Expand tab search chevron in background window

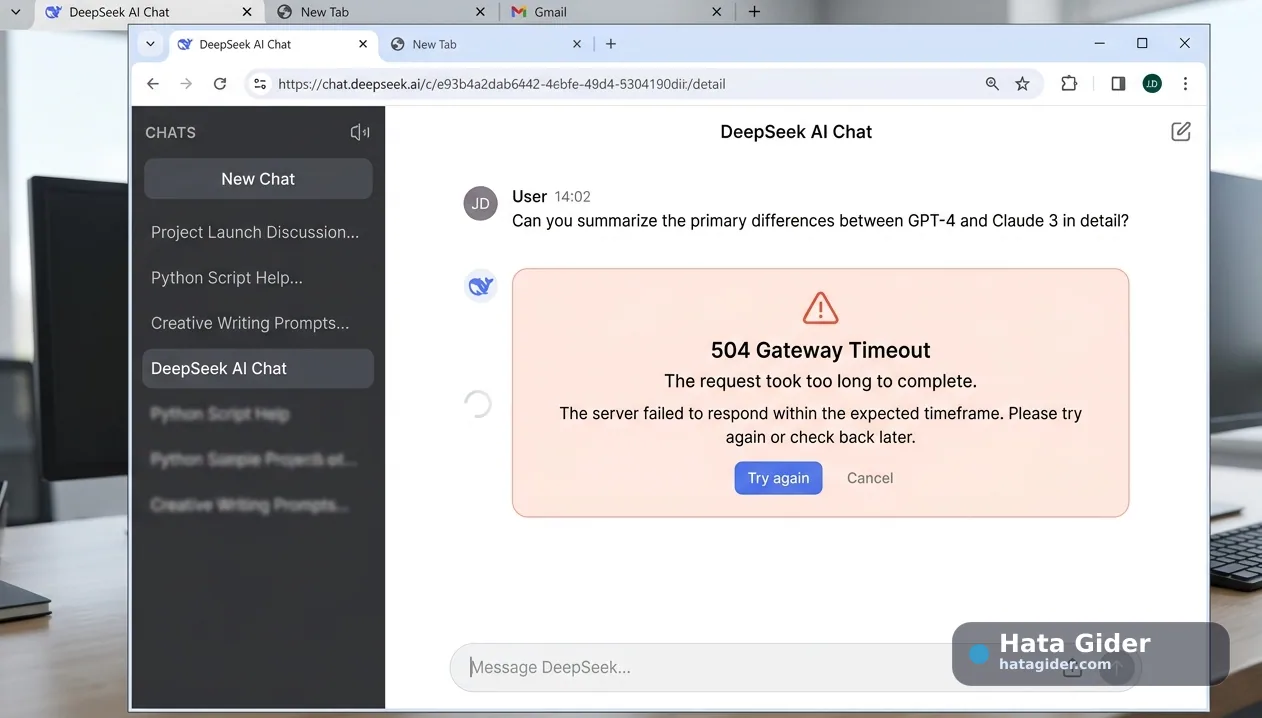pyautogui.click(x=15, y=12)
